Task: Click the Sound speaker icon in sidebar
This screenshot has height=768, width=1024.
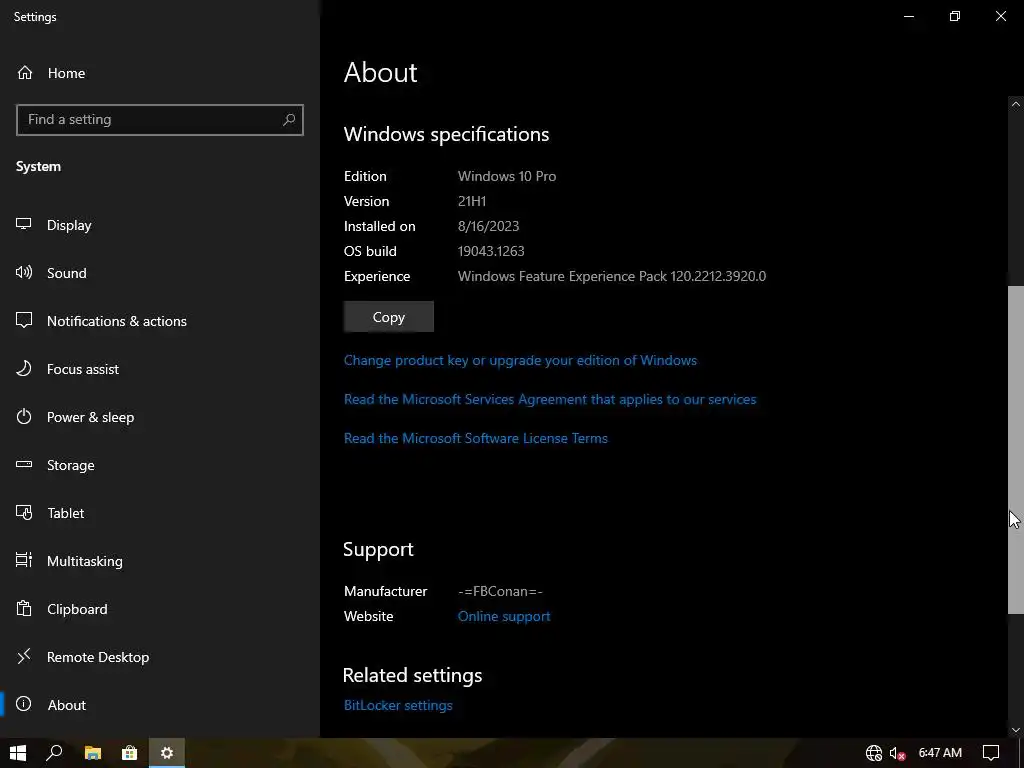Action: pyautogui.click(x=24, y=272)
